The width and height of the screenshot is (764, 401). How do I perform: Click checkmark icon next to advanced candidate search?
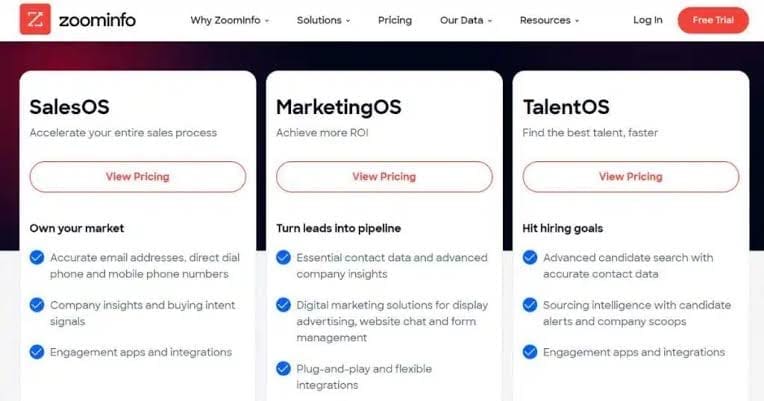tap(530, 257)
